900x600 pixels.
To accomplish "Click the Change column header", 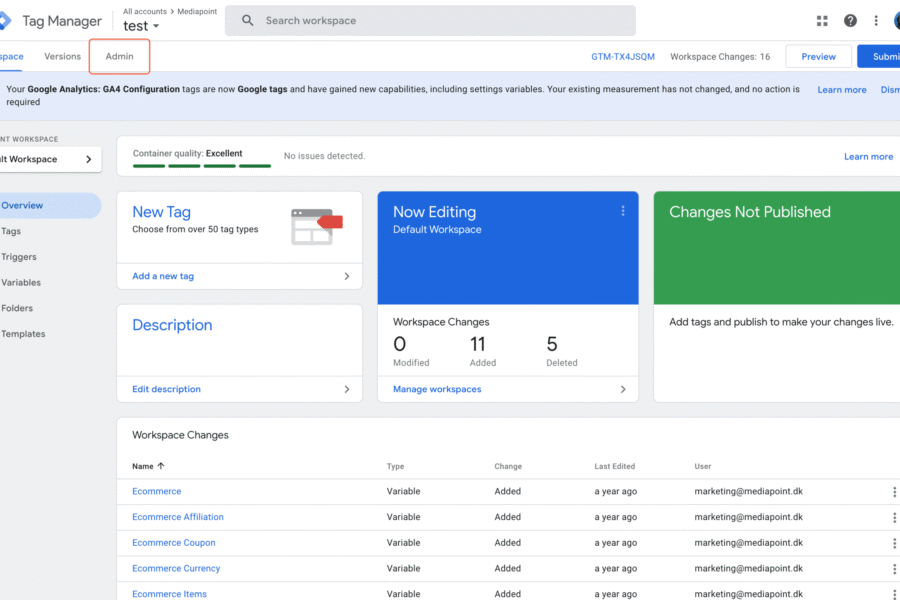I will pyautogui.click(x=508, y=466).
